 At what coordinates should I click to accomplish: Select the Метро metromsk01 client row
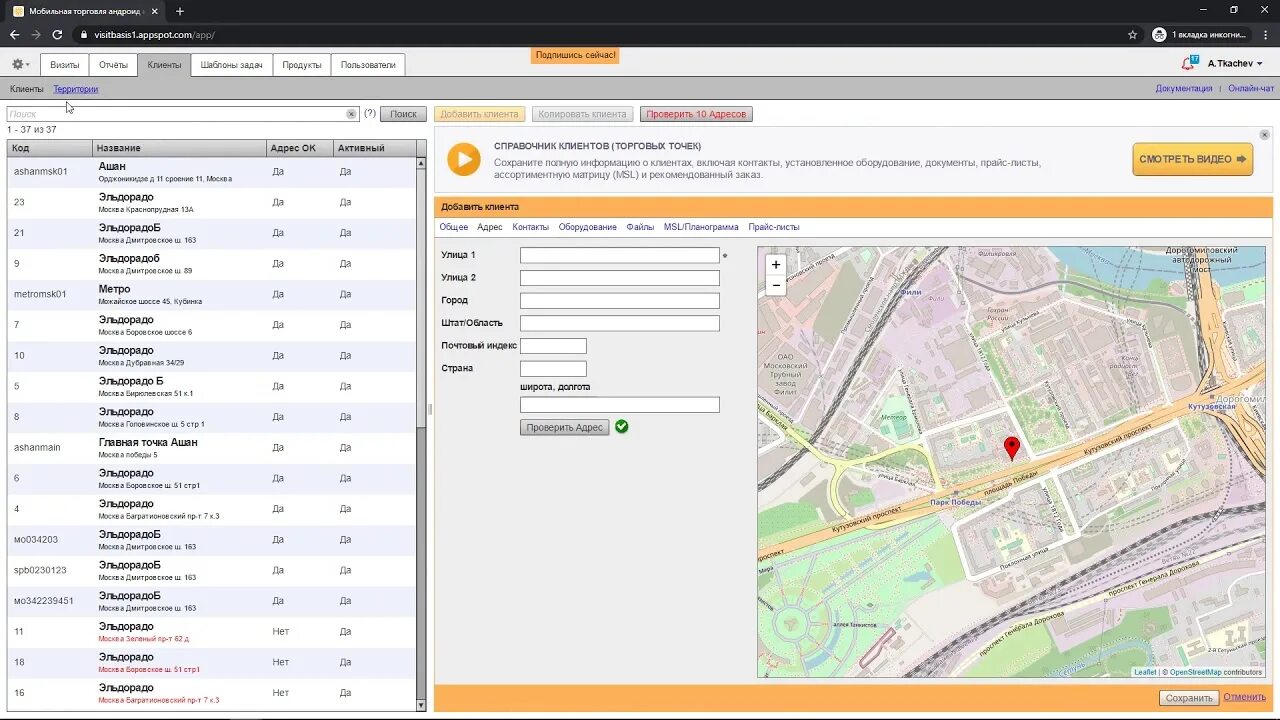coord(211,295)
